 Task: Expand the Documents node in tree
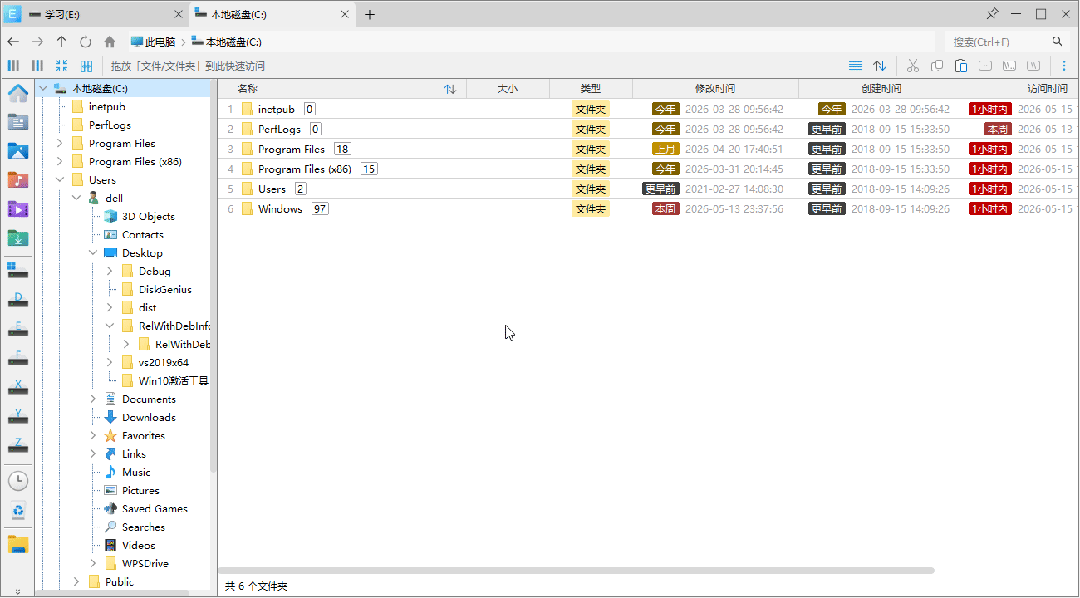(93, 399)
